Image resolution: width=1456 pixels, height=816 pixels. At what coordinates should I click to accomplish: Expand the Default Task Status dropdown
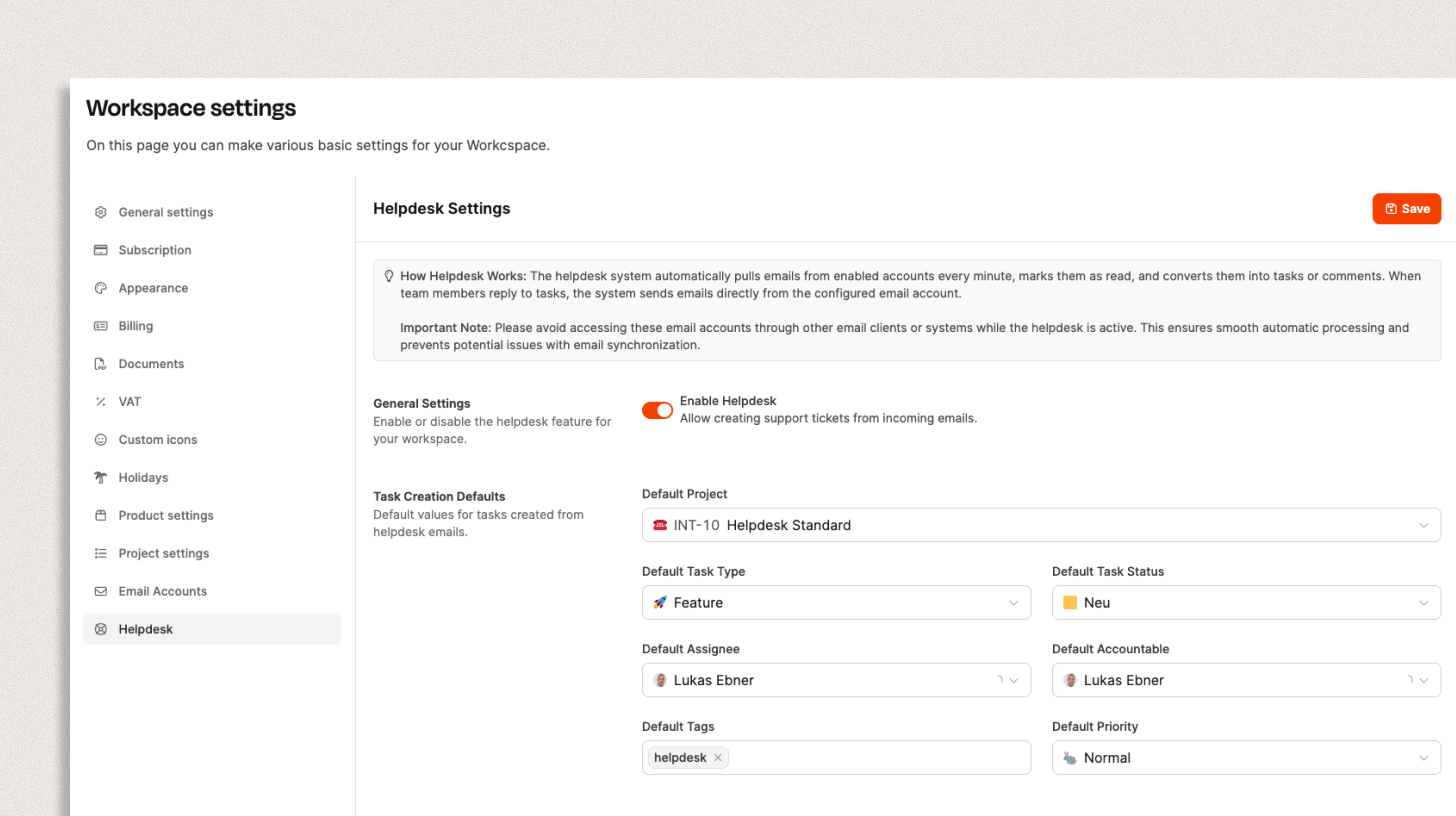click(1246, 603)
